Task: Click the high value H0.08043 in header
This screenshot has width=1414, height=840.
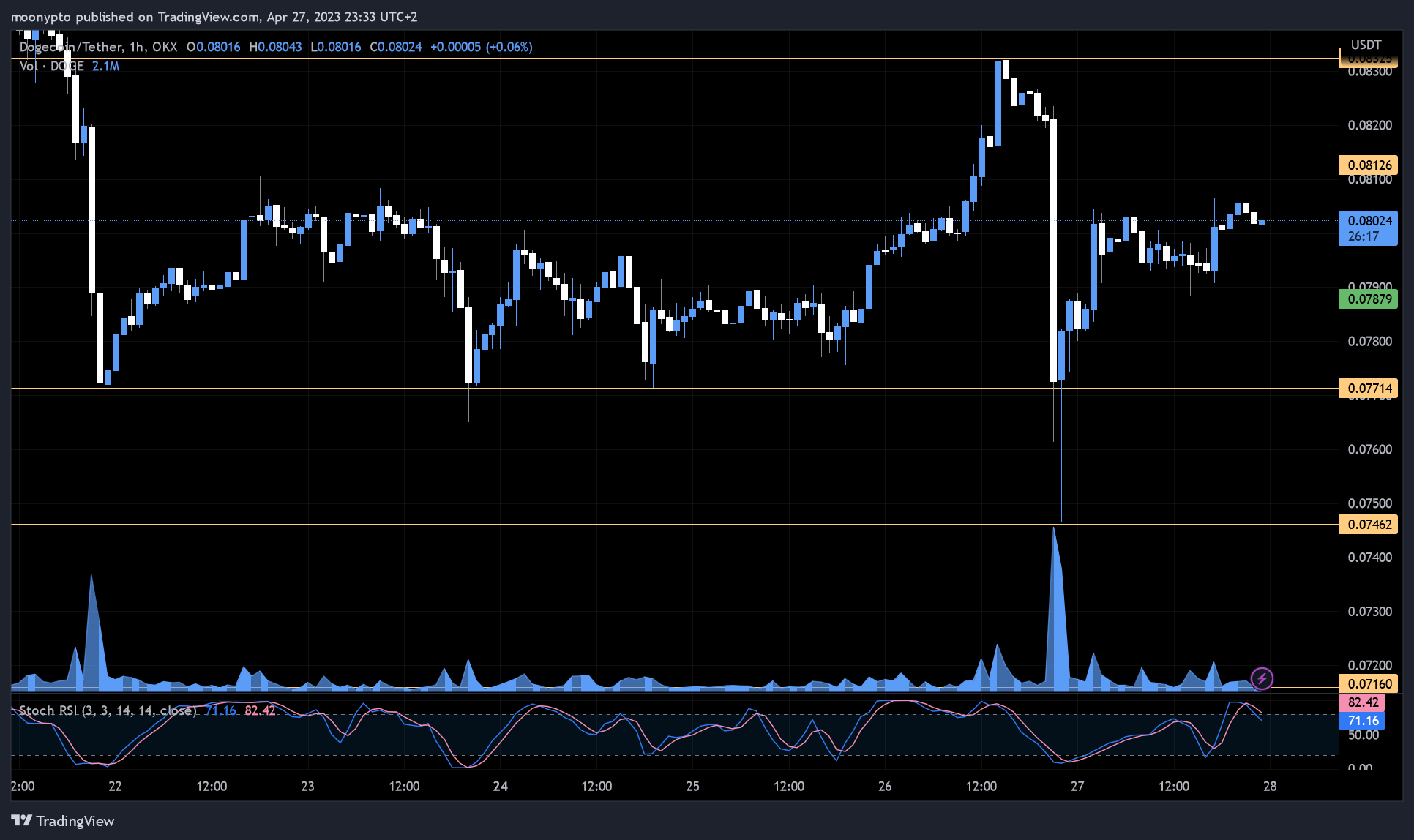Action: [275, 47]
